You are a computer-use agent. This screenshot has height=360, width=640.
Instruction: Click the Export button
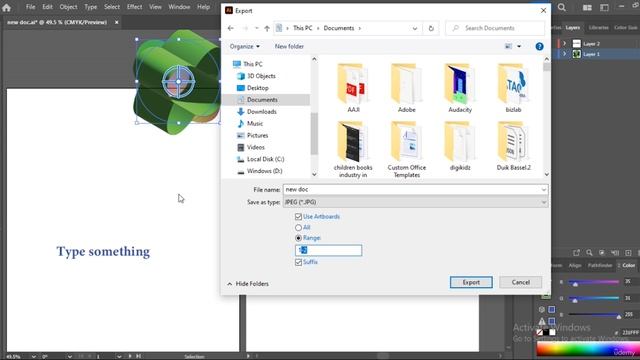[471, 282]
